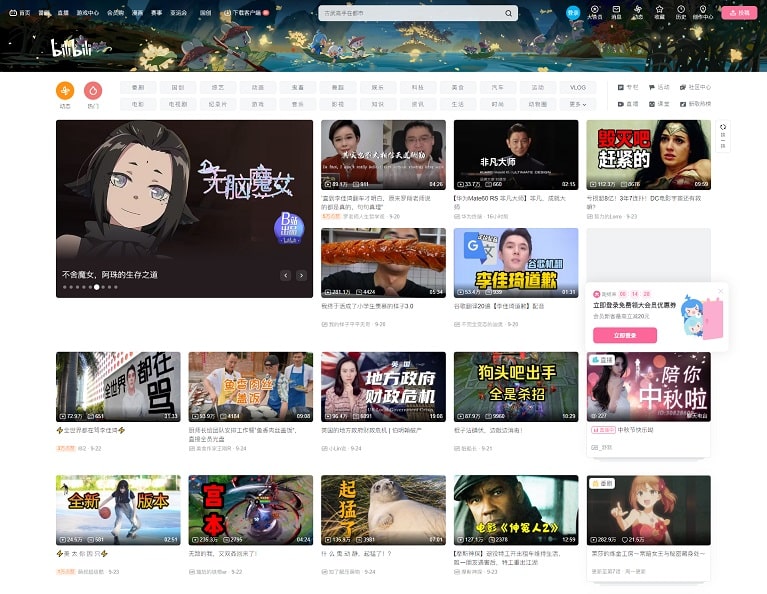Open the 地方政府财政危机 video thumbnail
The image size is (767, 594).
[x=384, y=387]
